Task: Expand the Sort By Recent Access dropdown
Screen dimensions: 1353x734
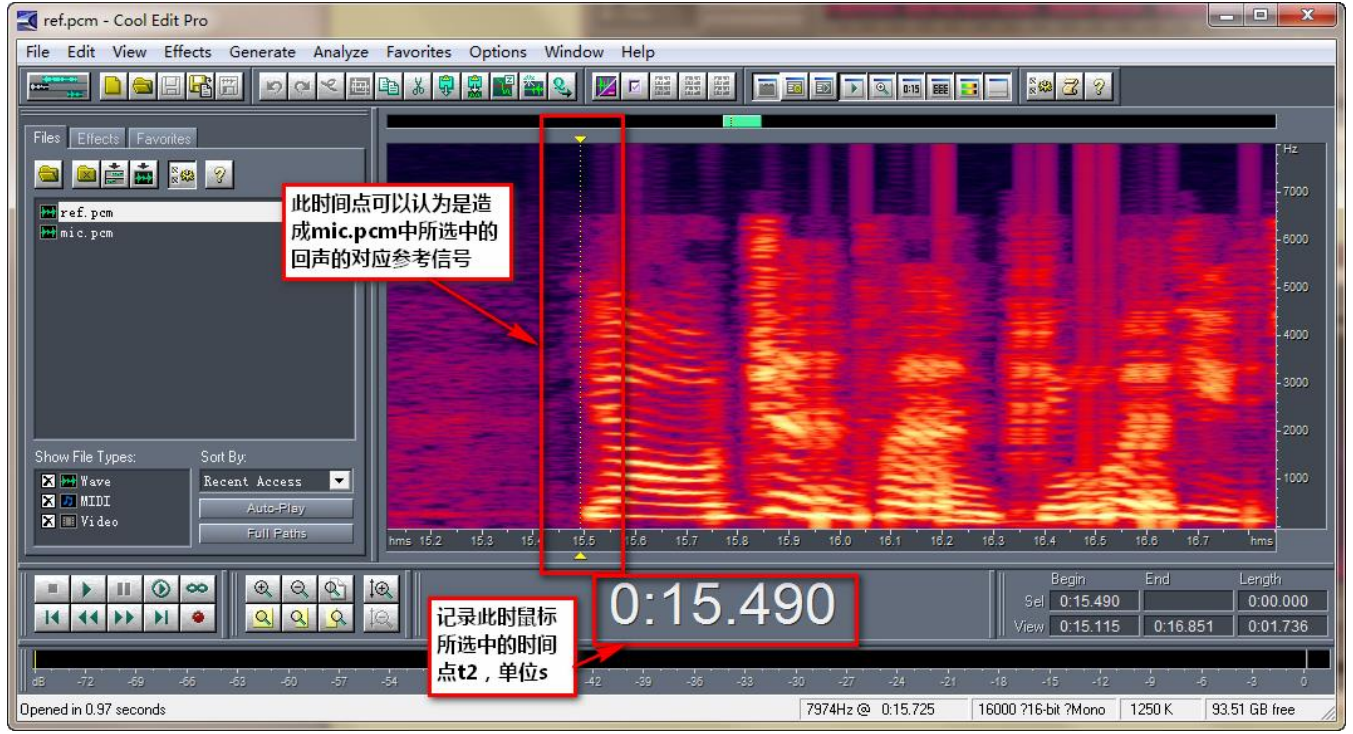Action: click(x=340, y=481)
